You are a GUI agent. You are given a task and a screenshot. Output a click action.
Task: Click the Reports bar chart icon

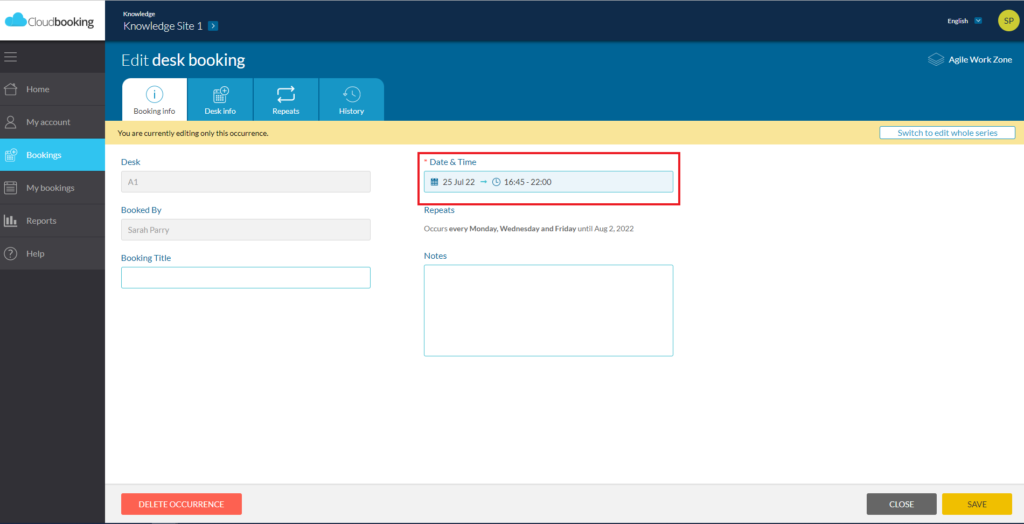click(x=10, y=220)
